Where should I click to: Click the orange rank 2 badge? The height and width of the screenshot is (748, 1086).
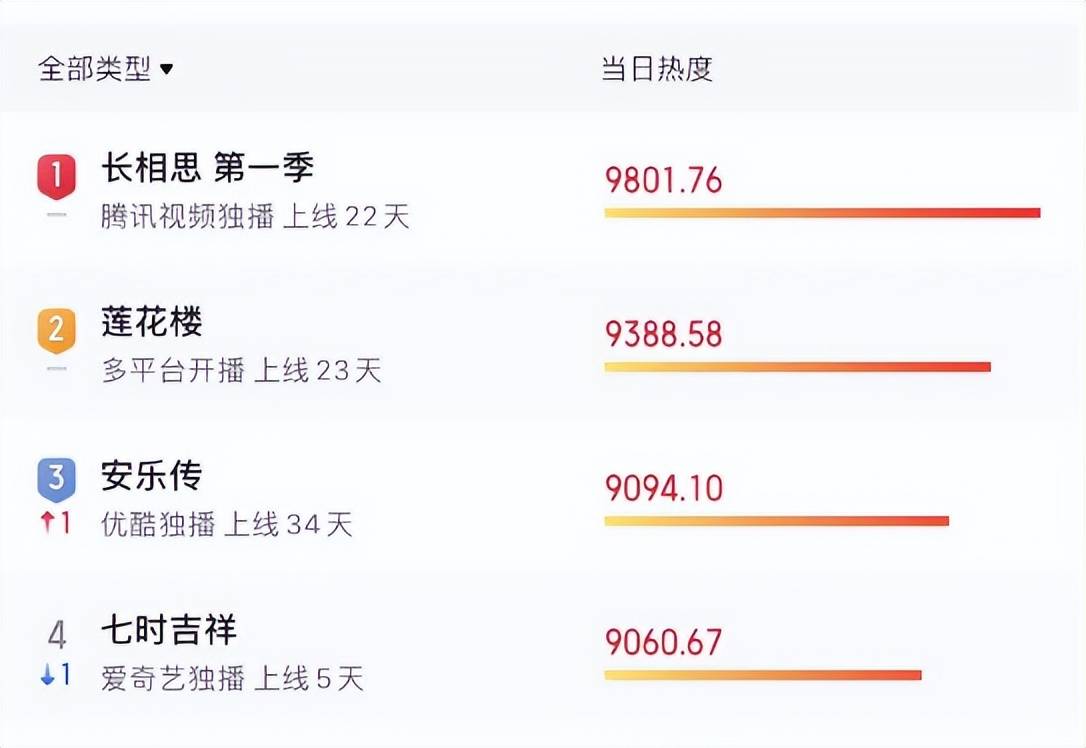click(56, 330)
